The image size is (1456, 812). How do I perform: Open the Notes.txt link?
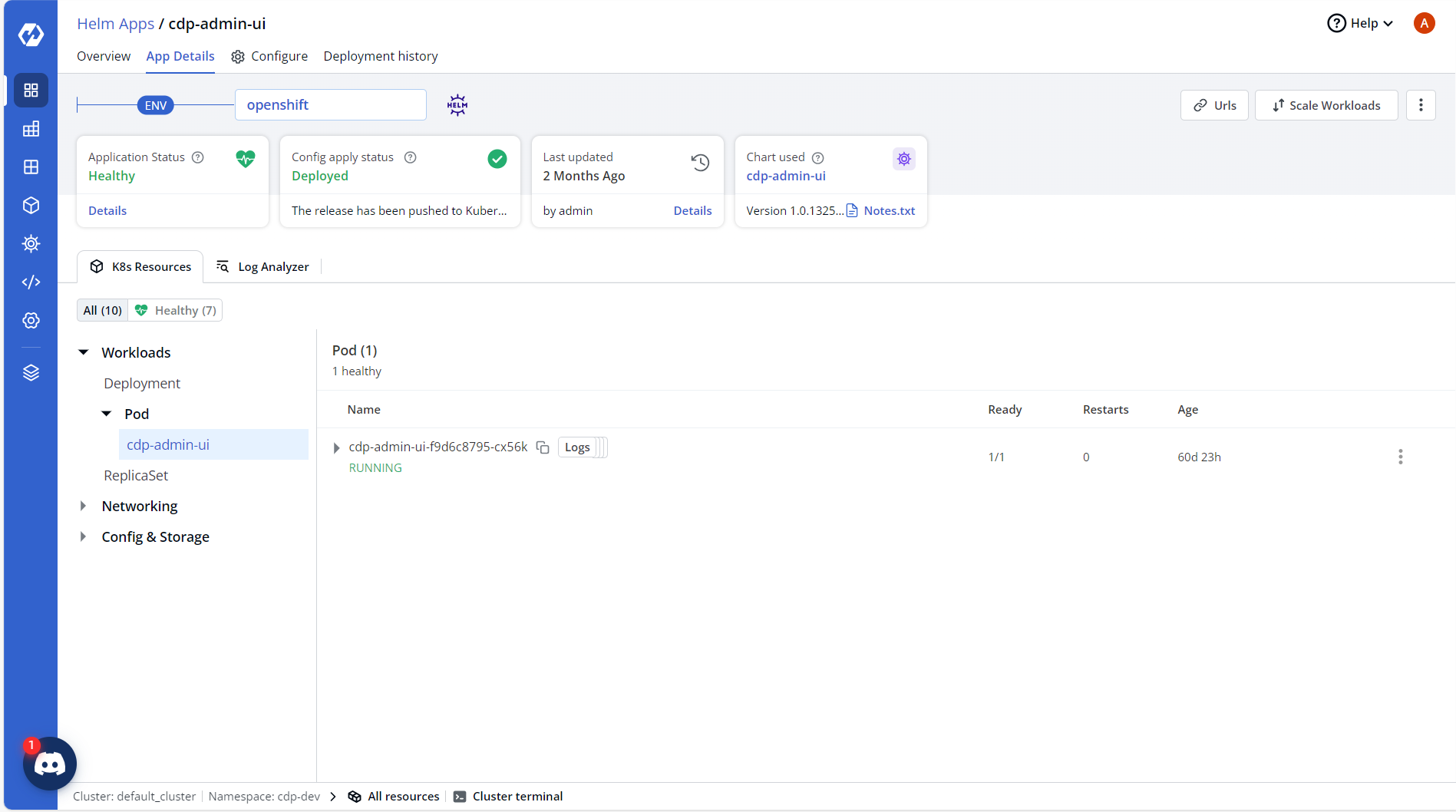click(889, 210)
